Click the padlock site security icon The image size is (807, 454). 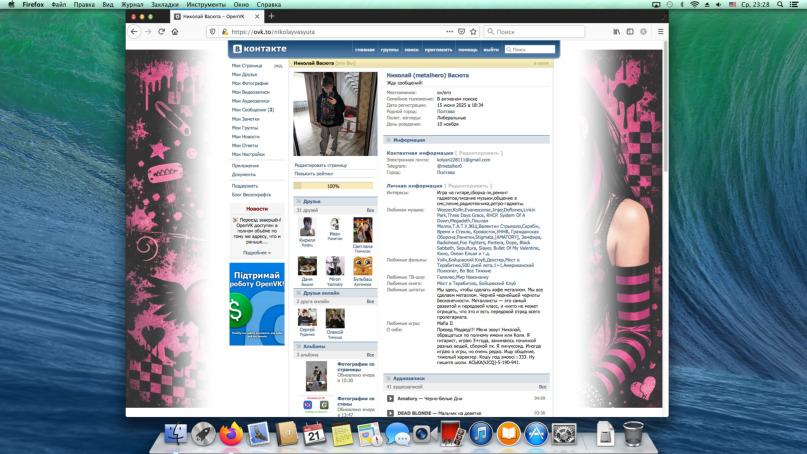pos(224,31)
